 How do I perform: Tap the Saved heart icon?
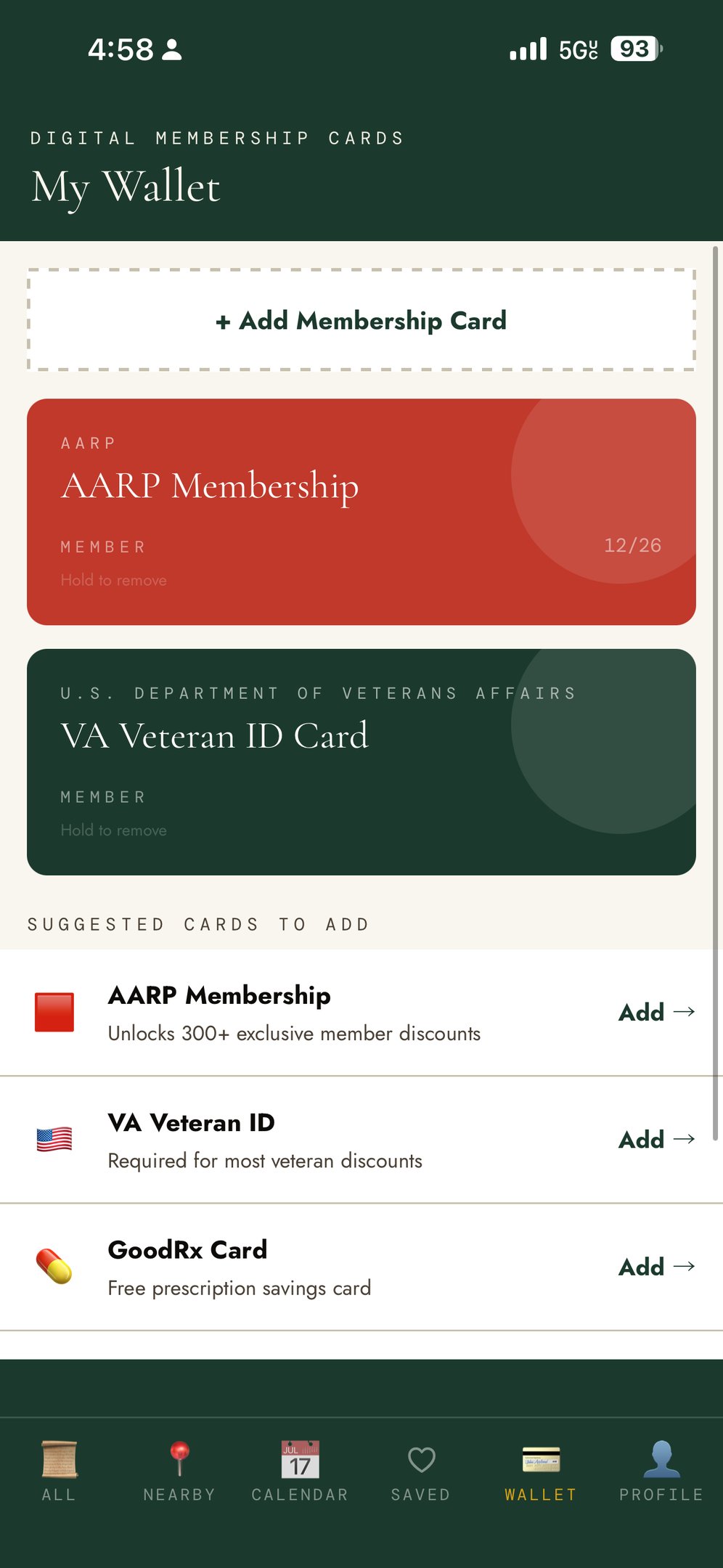click(421, 1459)
